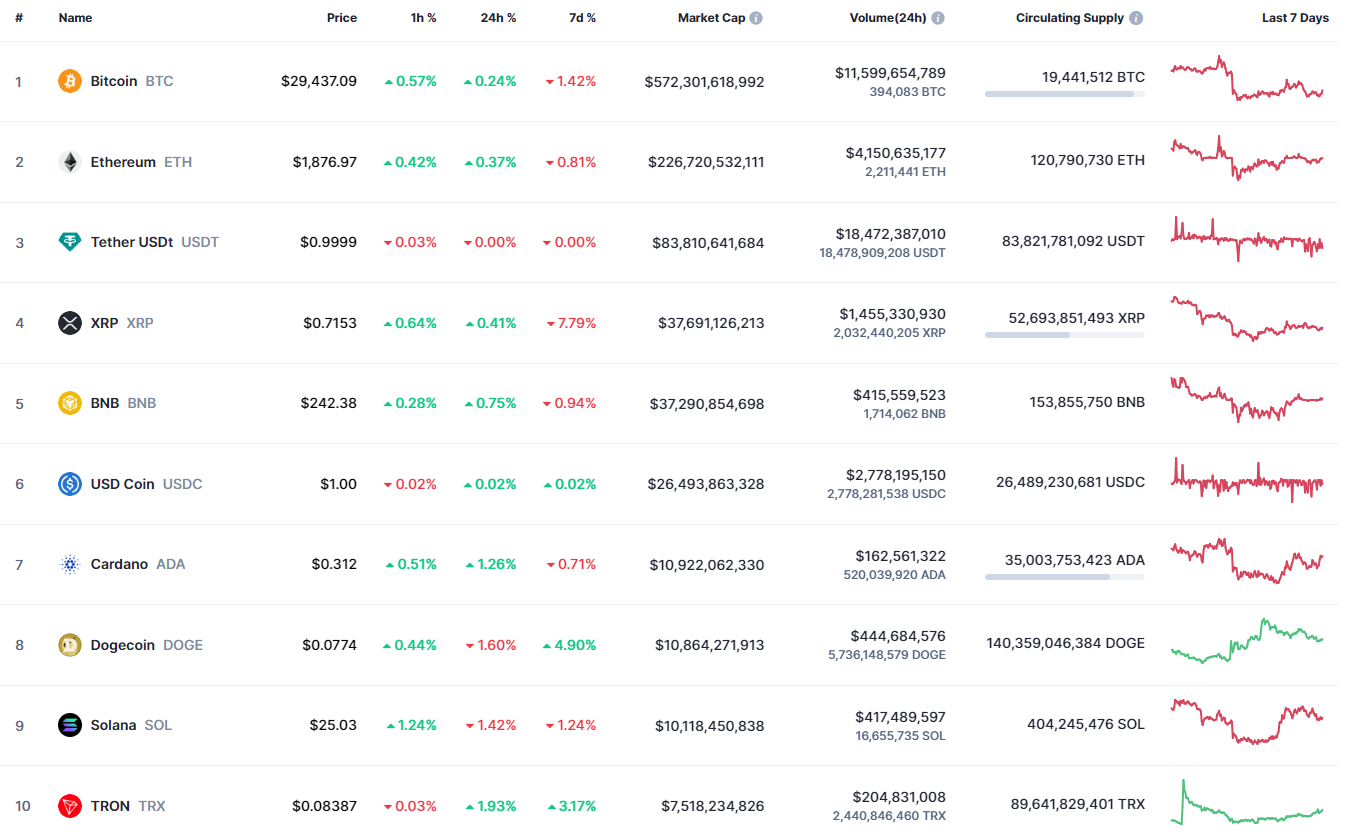The width and height of the screenshot is (1363, 838).
Task: Click the Ethereum ETH logo icon
Action: pos(68,161)
